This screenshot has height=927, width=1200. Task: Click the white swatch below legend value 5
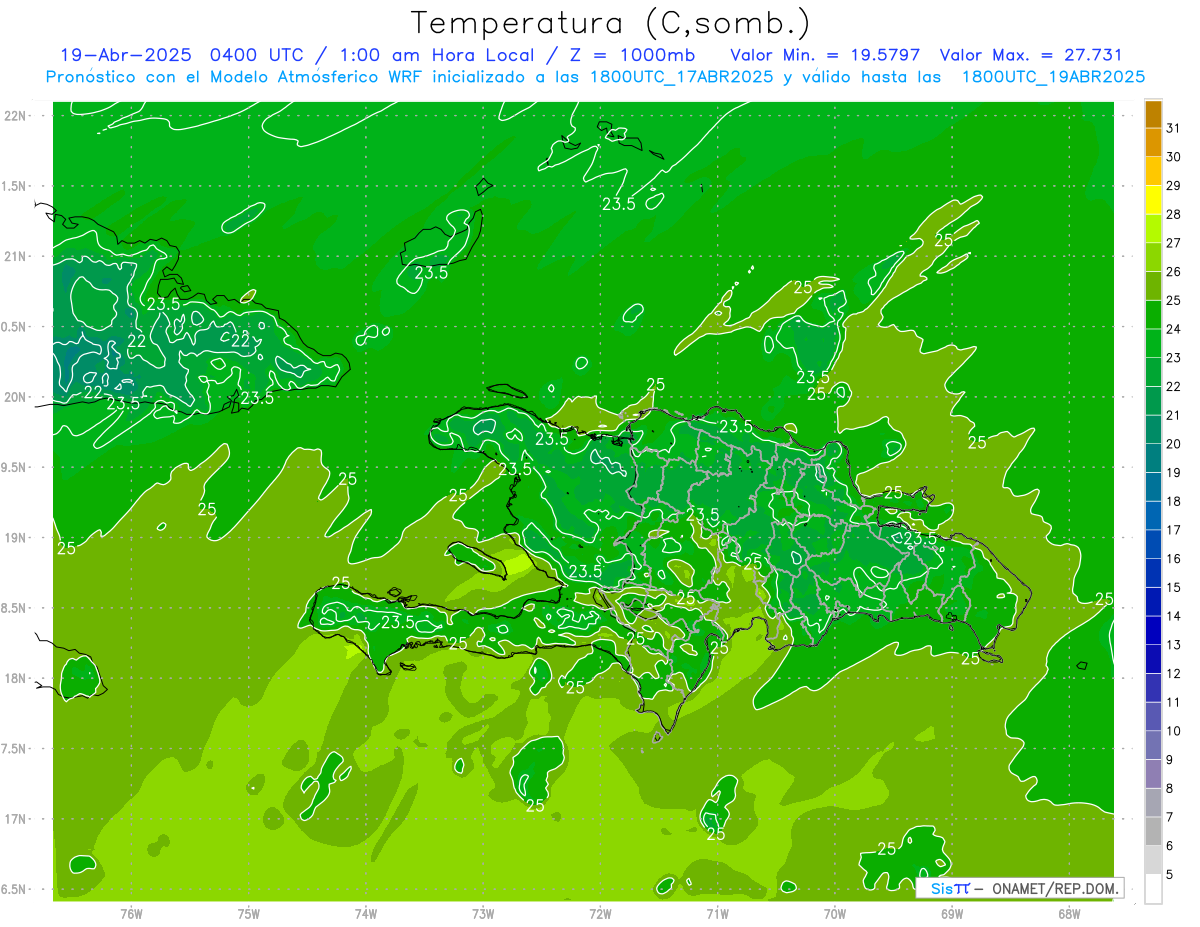1153,889
